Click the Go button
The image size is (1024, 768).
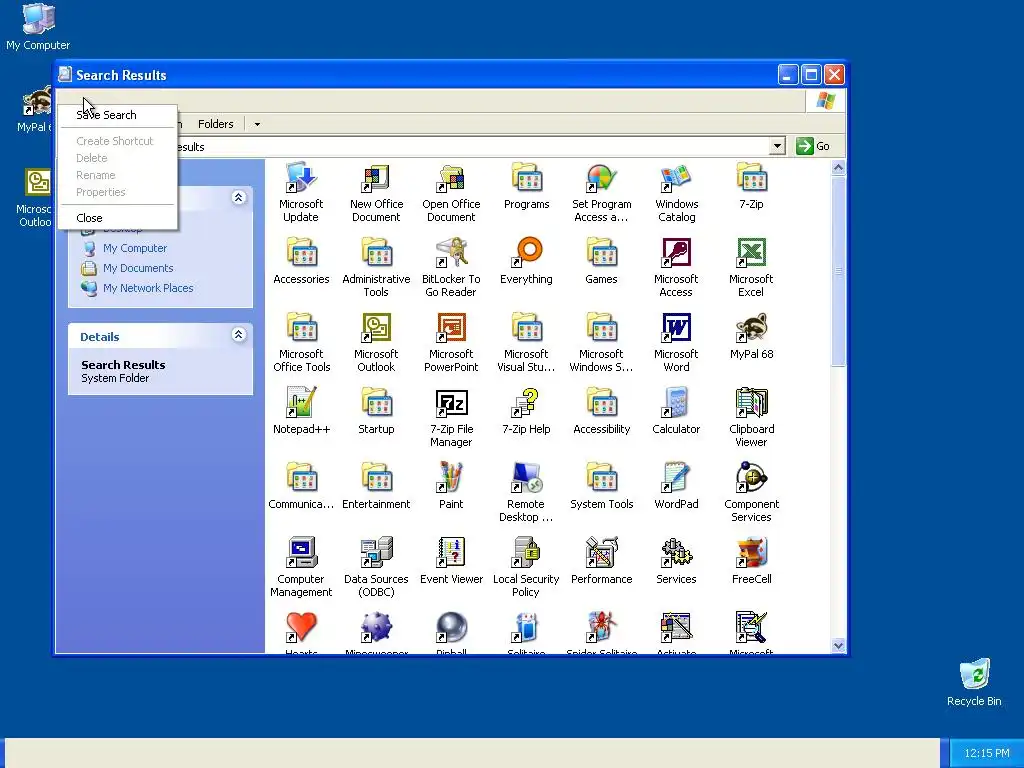(x=813, y=146)
